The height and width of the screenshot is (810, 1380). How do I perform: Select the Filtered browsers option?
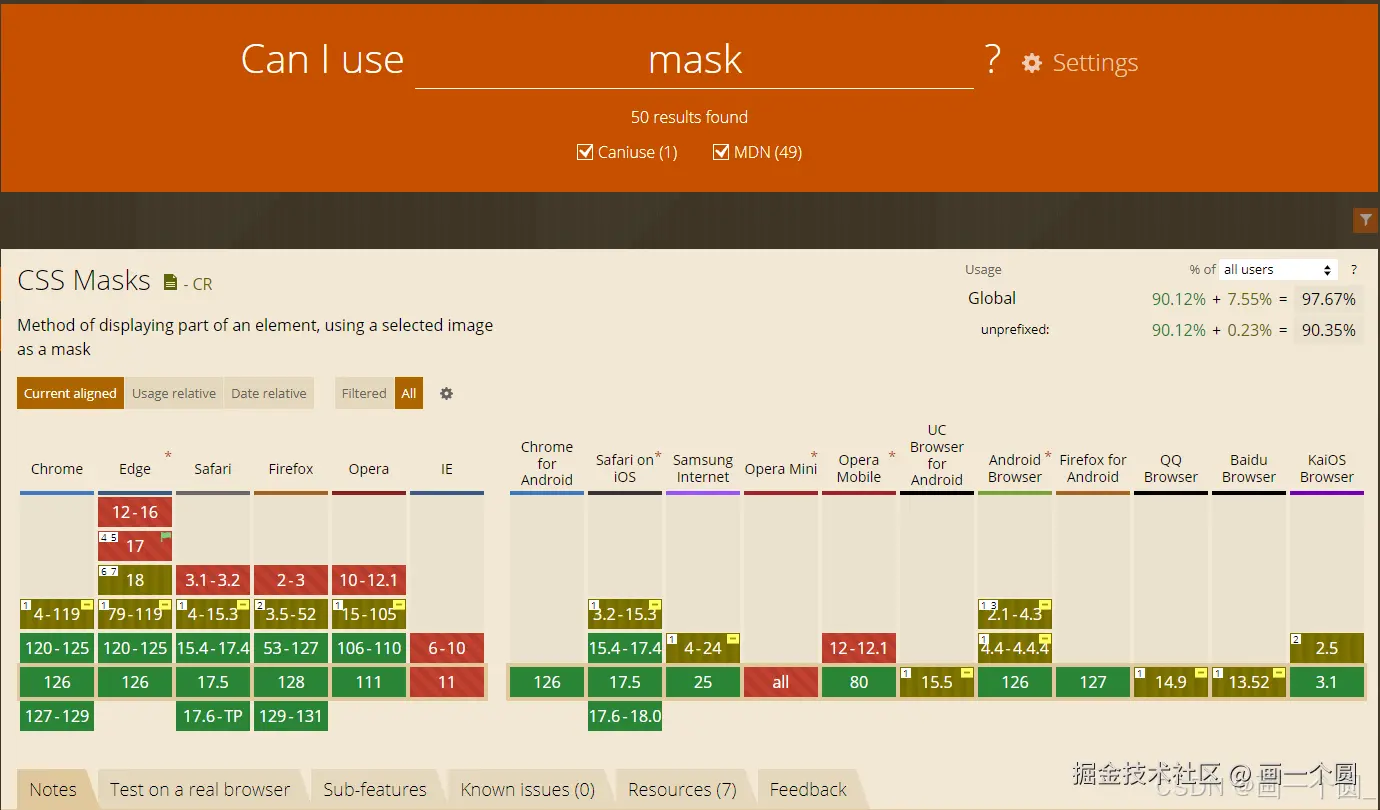click(x=364, y=393)
